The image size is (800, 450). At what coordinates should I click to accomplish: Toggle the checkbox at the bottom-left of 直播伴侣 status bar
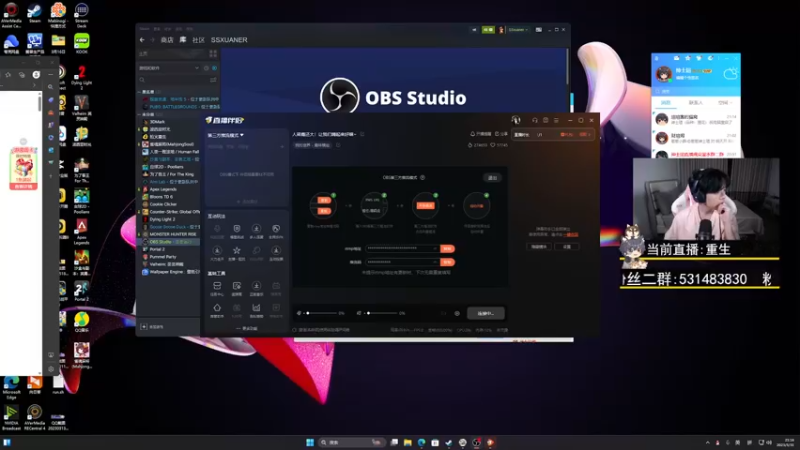point(294,330)
